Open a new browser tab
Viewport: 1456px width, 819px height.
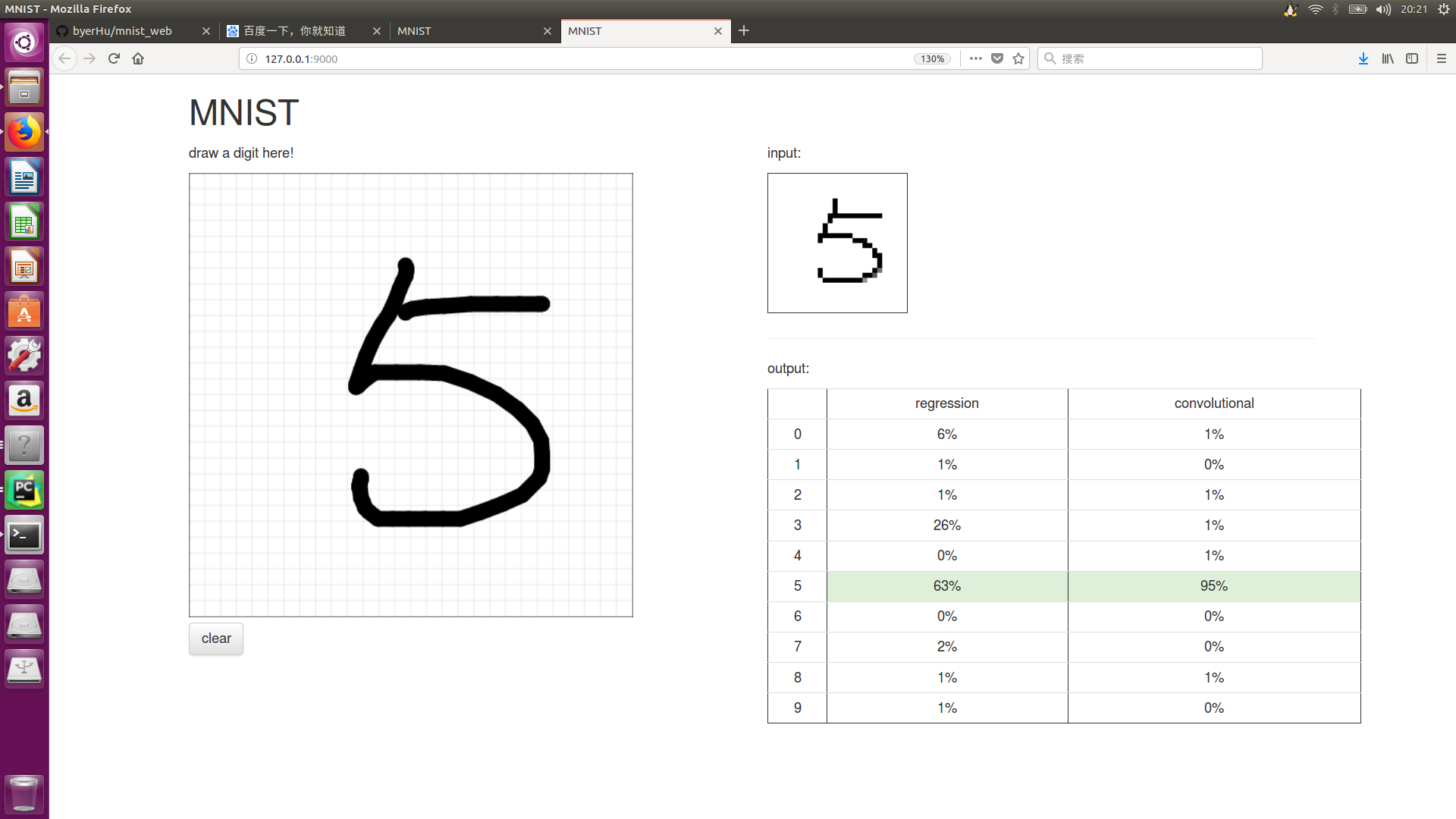coord(744,30)
